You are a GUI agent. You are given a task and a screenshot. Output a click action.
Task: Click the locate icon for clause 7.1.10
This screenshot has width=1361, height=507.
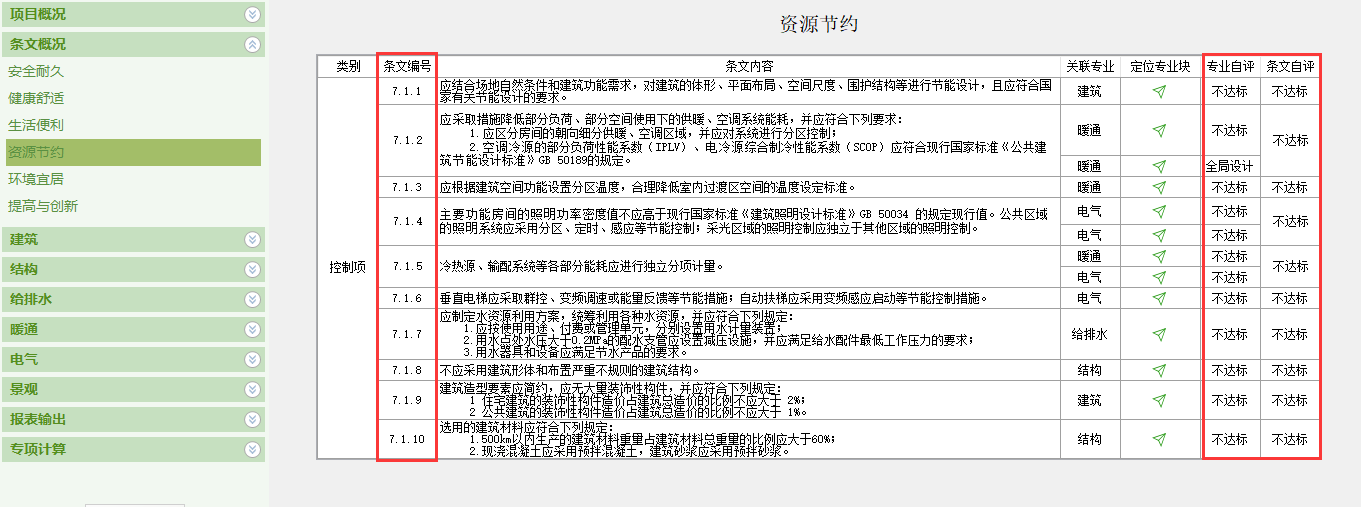pyautogui.click(x=1159, y=439)
